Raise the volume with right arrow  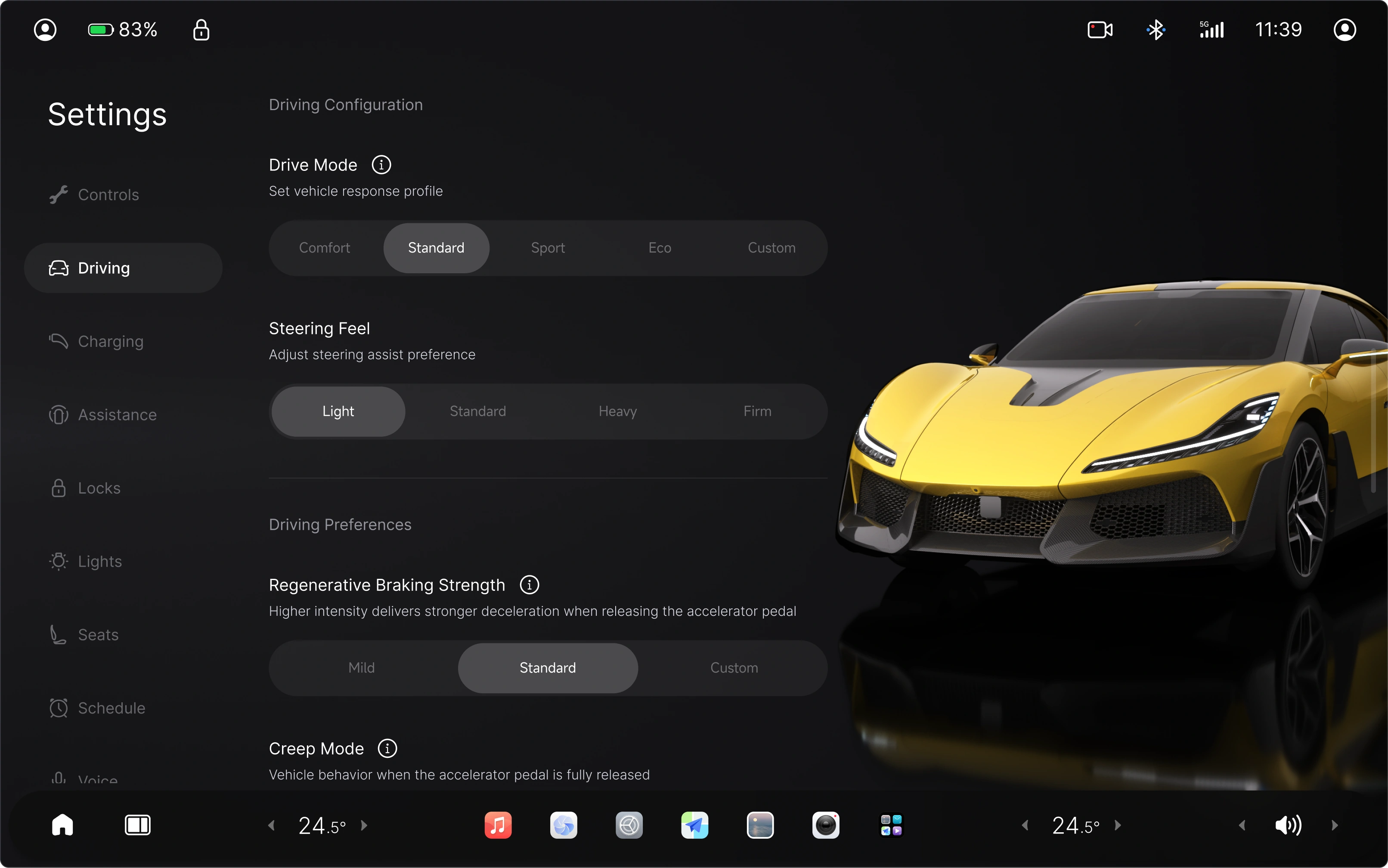(1335, 825)
